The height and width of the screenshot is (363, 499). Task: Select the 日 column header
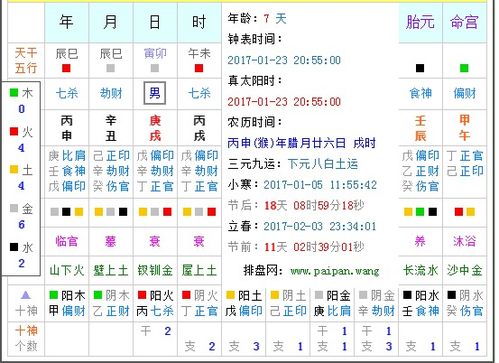coord(155,22)
